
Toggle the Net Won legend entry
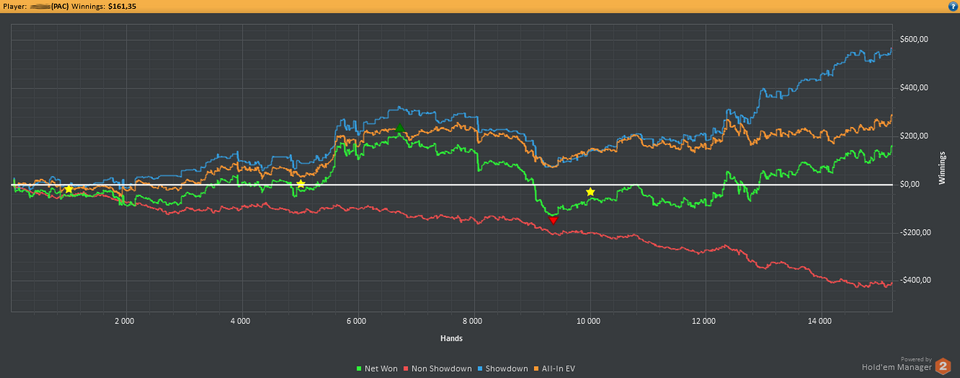click(x=377, y=368)
